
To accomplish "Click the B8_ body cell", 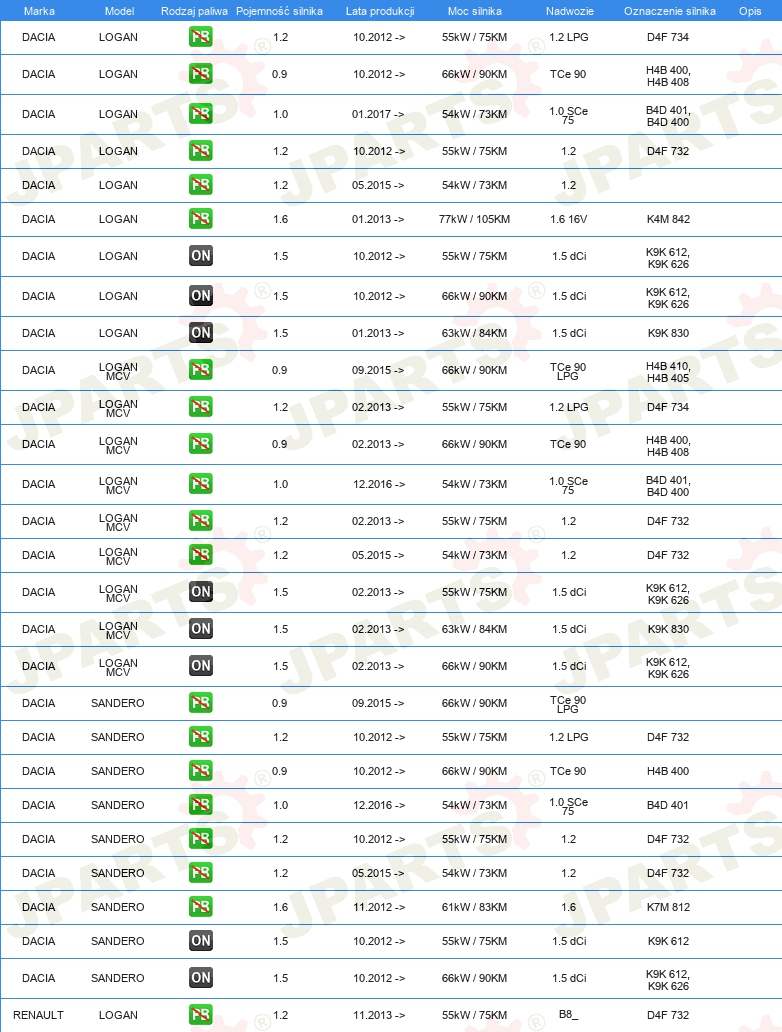I will (568, 1015).
